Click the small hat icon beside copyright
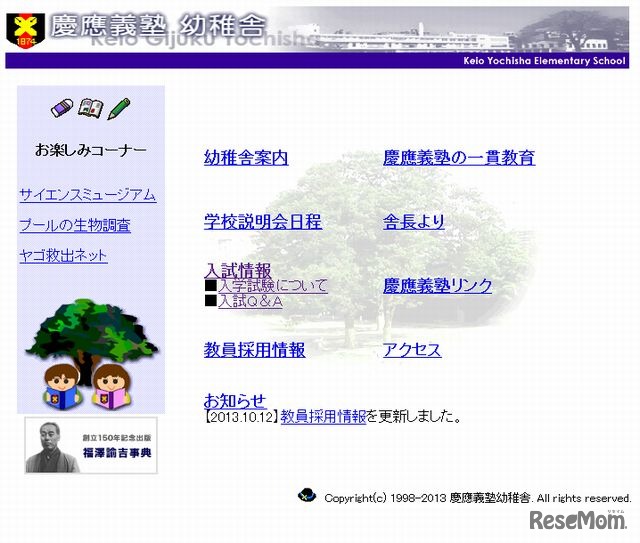The image size is (640, 543). [307, 495]
